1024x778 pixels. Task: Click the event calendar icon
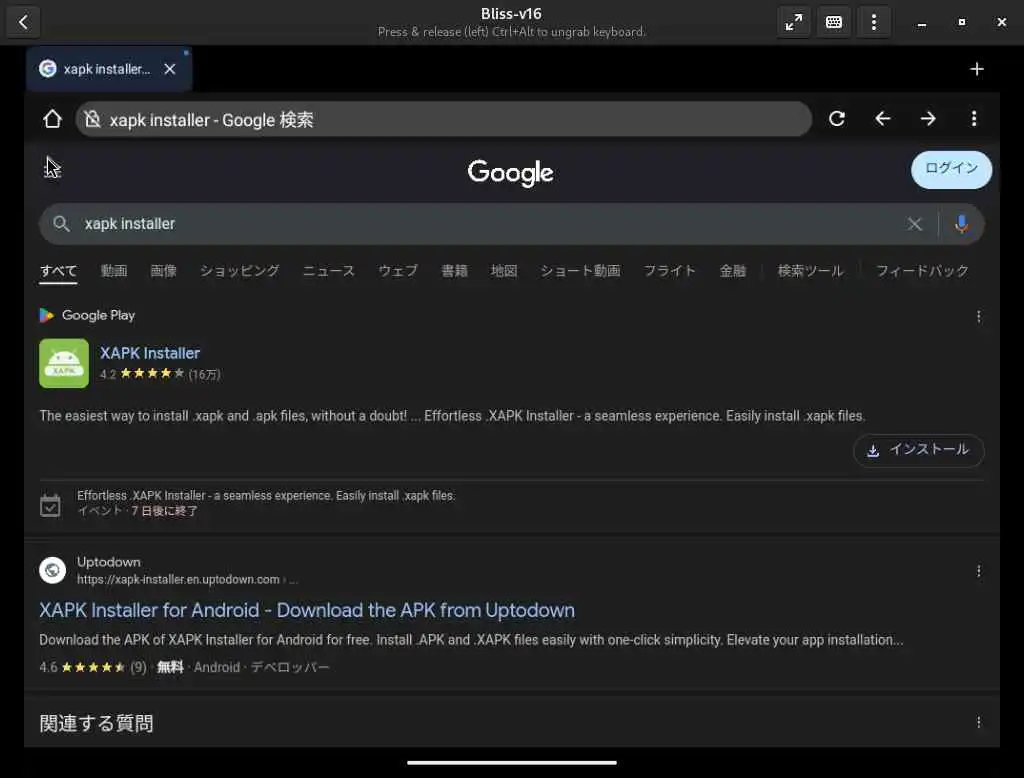point(50,505)
